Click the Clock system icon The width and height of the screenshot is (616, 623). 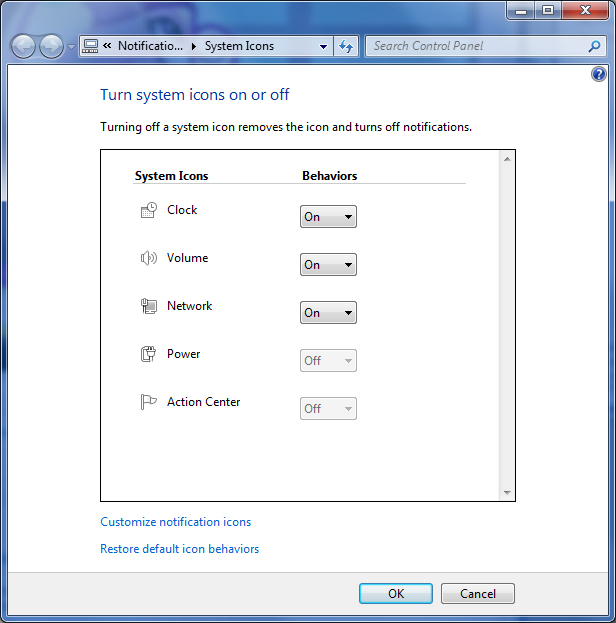[x=149, y=210]
